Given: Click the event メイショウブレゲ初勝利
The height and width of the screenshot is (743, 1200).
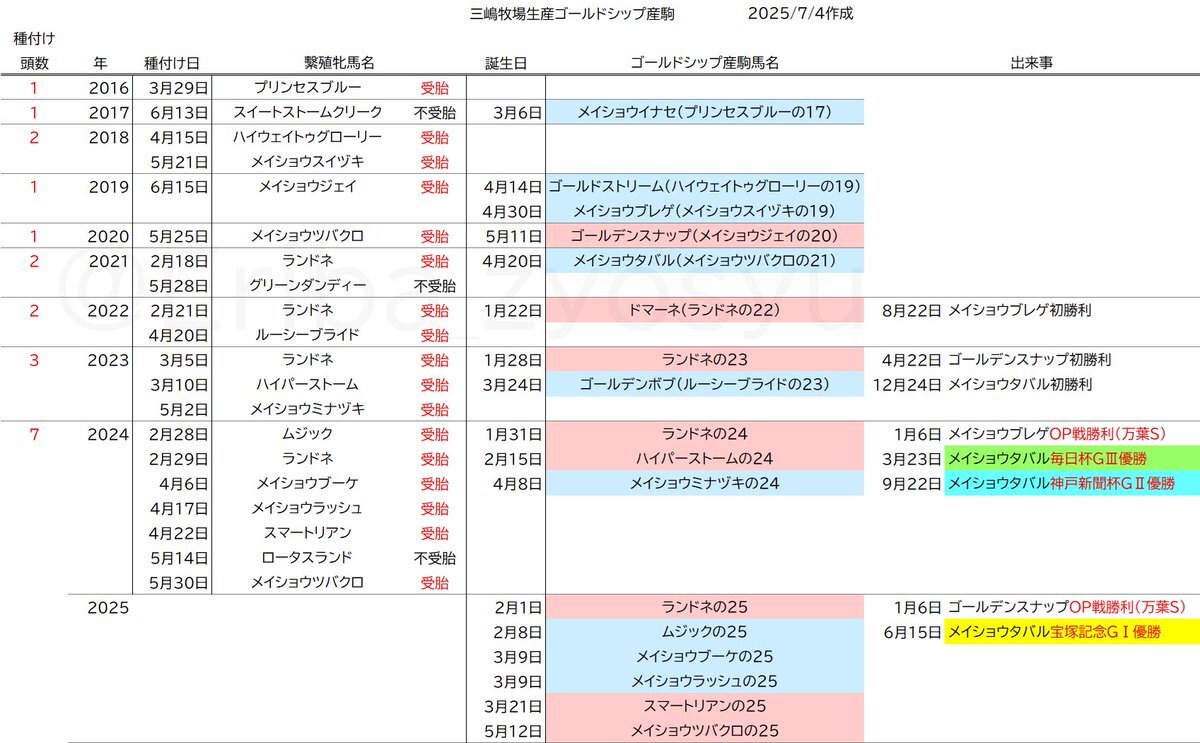Looking at the screenshot, I should 1019,311.
